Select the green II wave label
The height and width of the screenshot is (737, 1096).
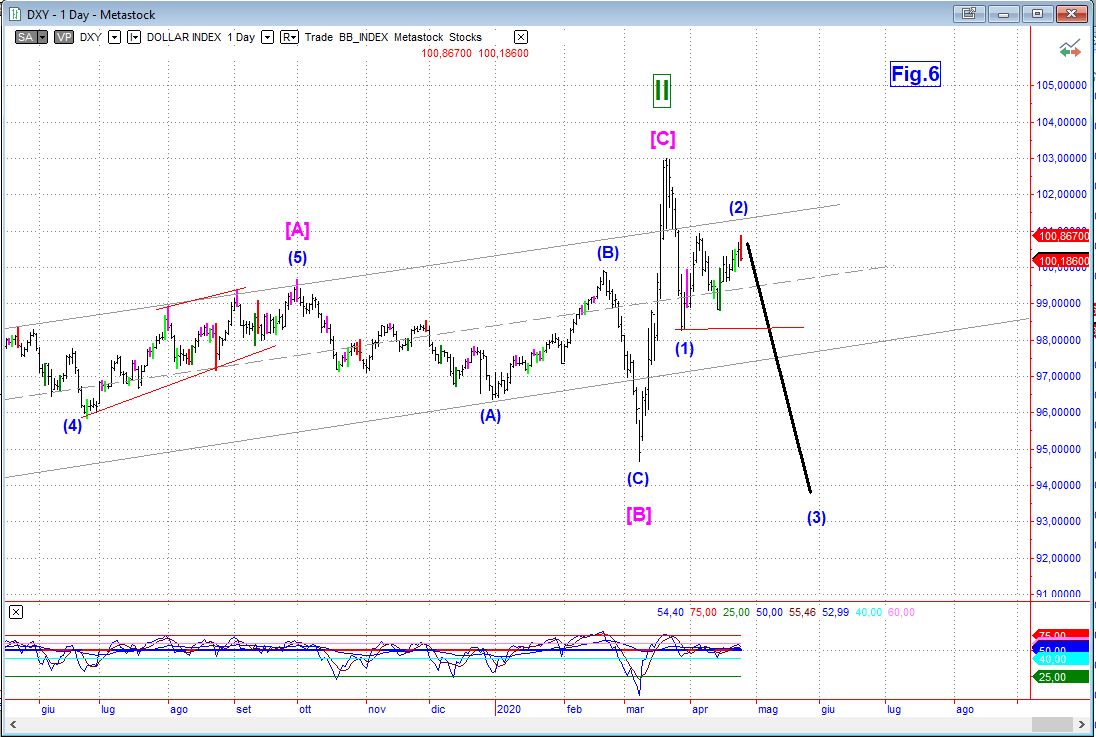coord(661,90)
